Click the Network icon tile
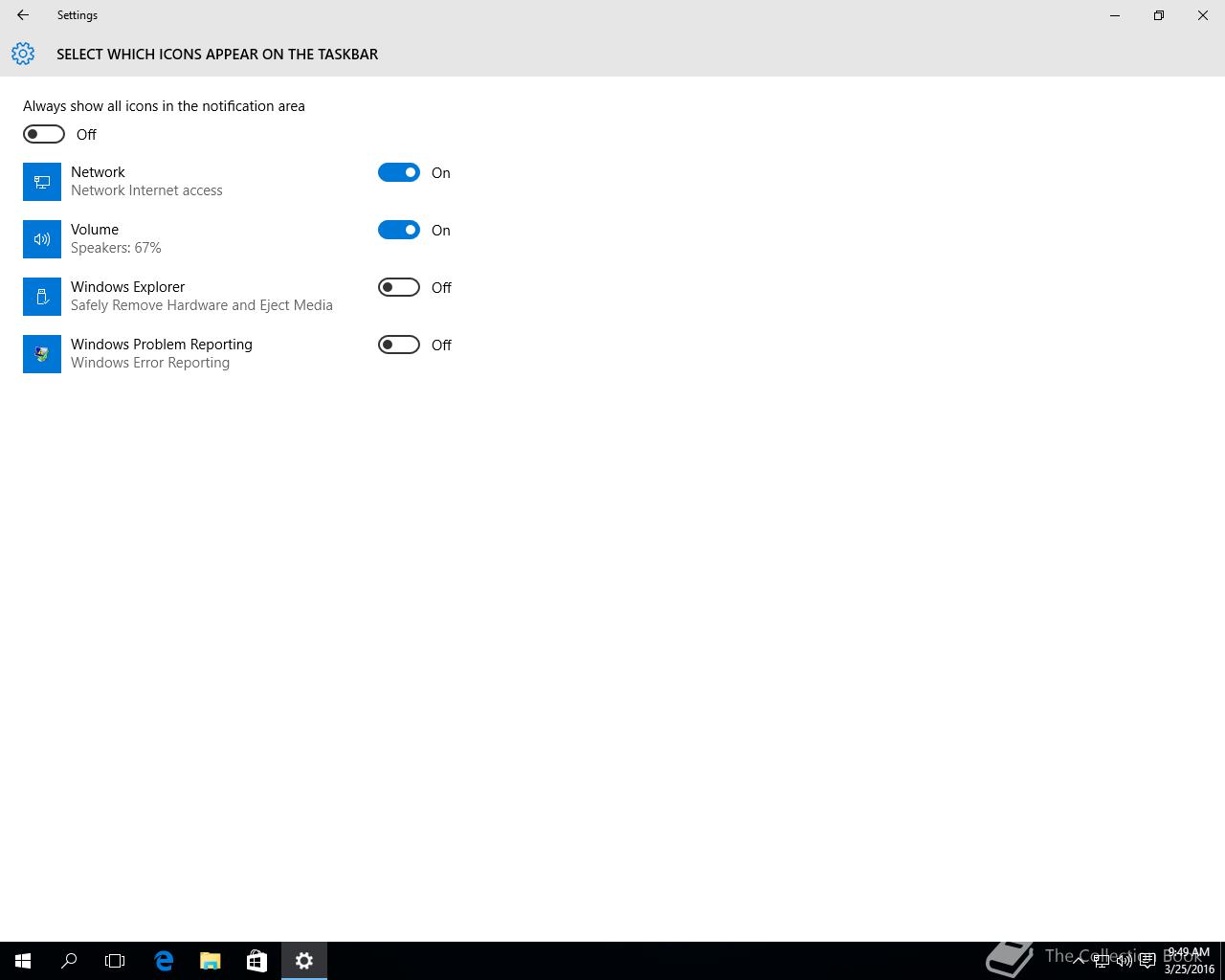 tap(42, 182)
